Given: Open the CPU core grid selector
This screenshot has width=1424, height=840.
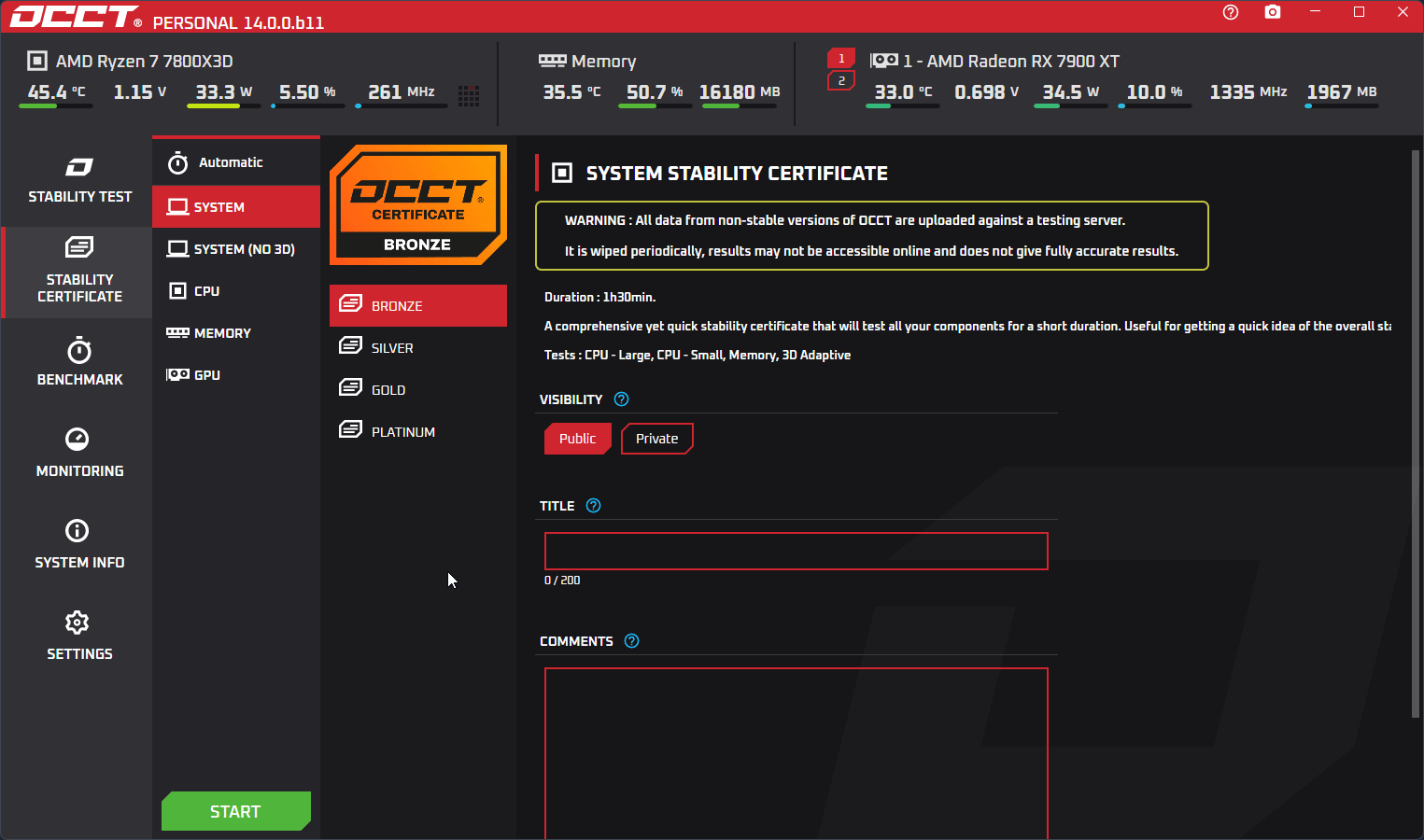Looking at the screenshot, I should (x=469, y=95).
